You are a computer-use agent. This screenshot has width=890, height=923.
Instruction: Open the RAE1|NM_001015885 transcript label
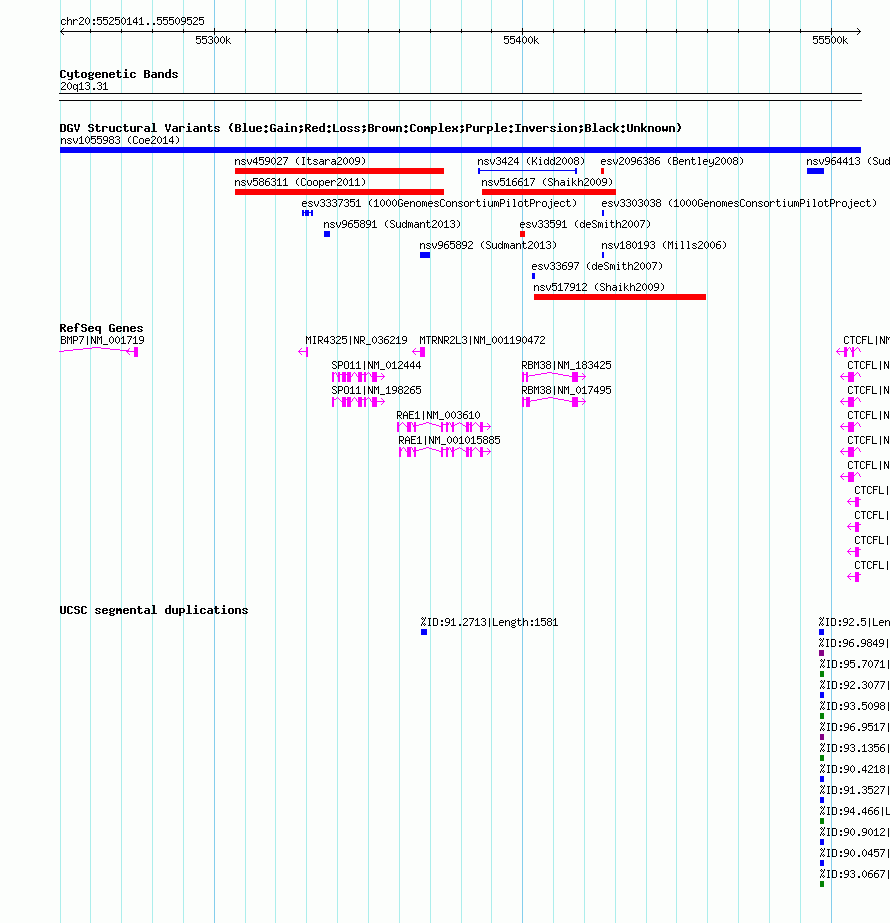click(x=449, y=440)
